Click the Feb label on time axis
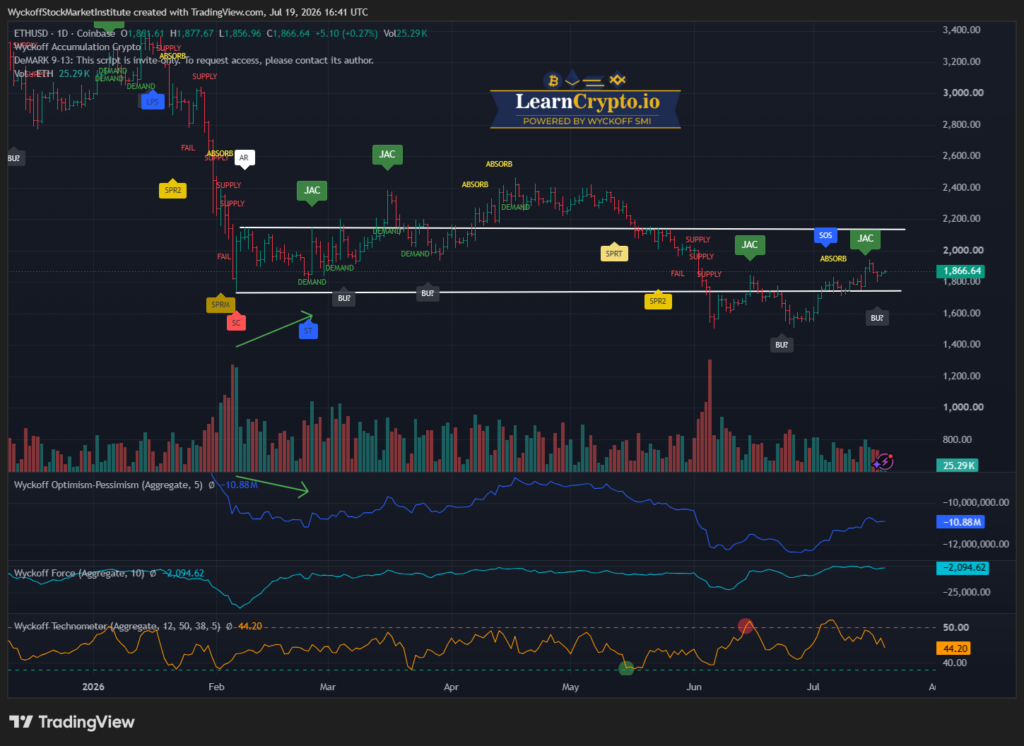This screenshot has height=746, width=1024. (216, 687)
